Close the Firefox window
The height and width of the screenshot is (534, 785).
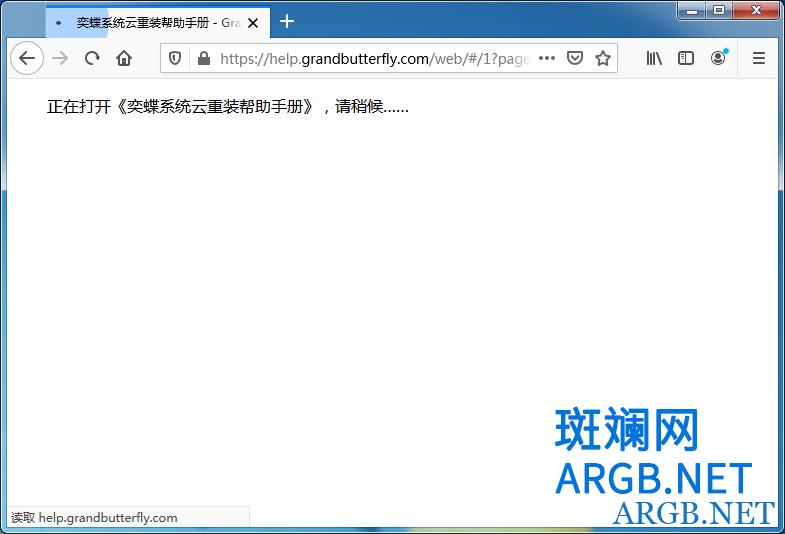tap(756, 11)
